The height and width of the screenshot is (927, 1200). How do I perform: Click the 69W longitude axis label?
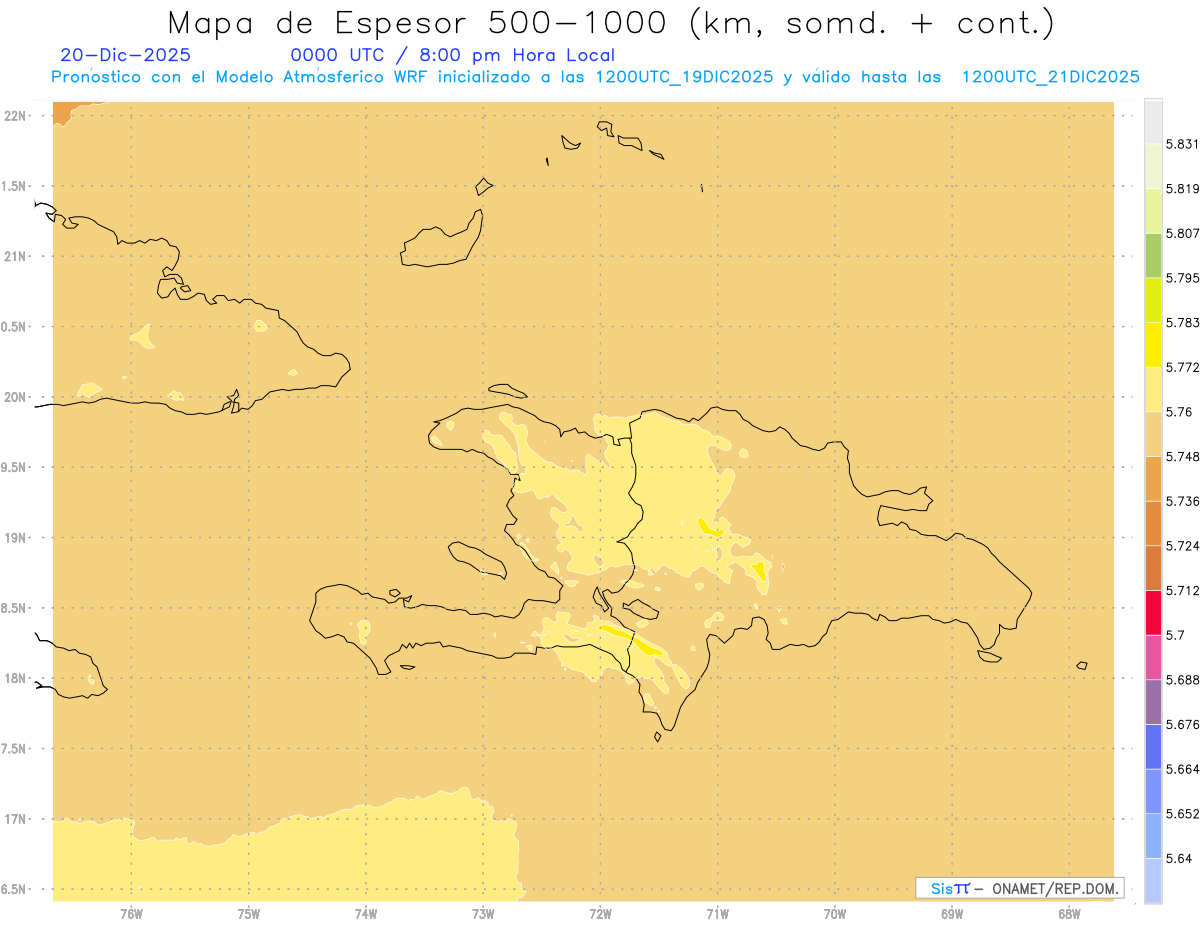coord(952,913)
